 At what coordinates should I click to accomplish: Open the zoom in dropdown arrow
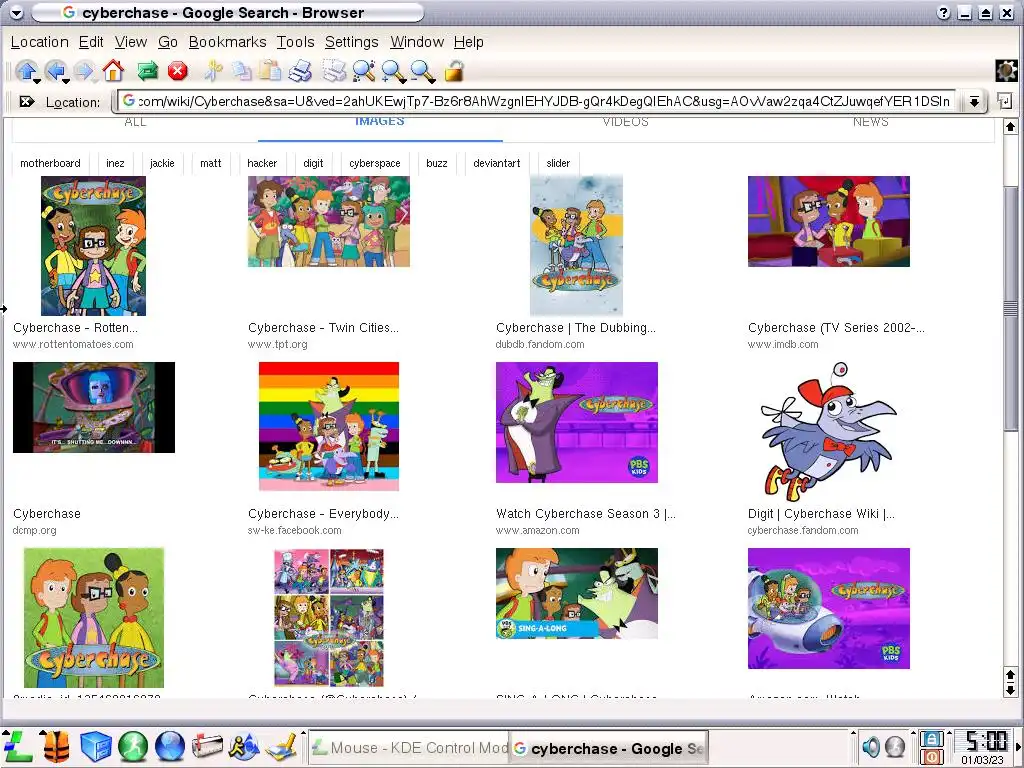pos(404,80)
